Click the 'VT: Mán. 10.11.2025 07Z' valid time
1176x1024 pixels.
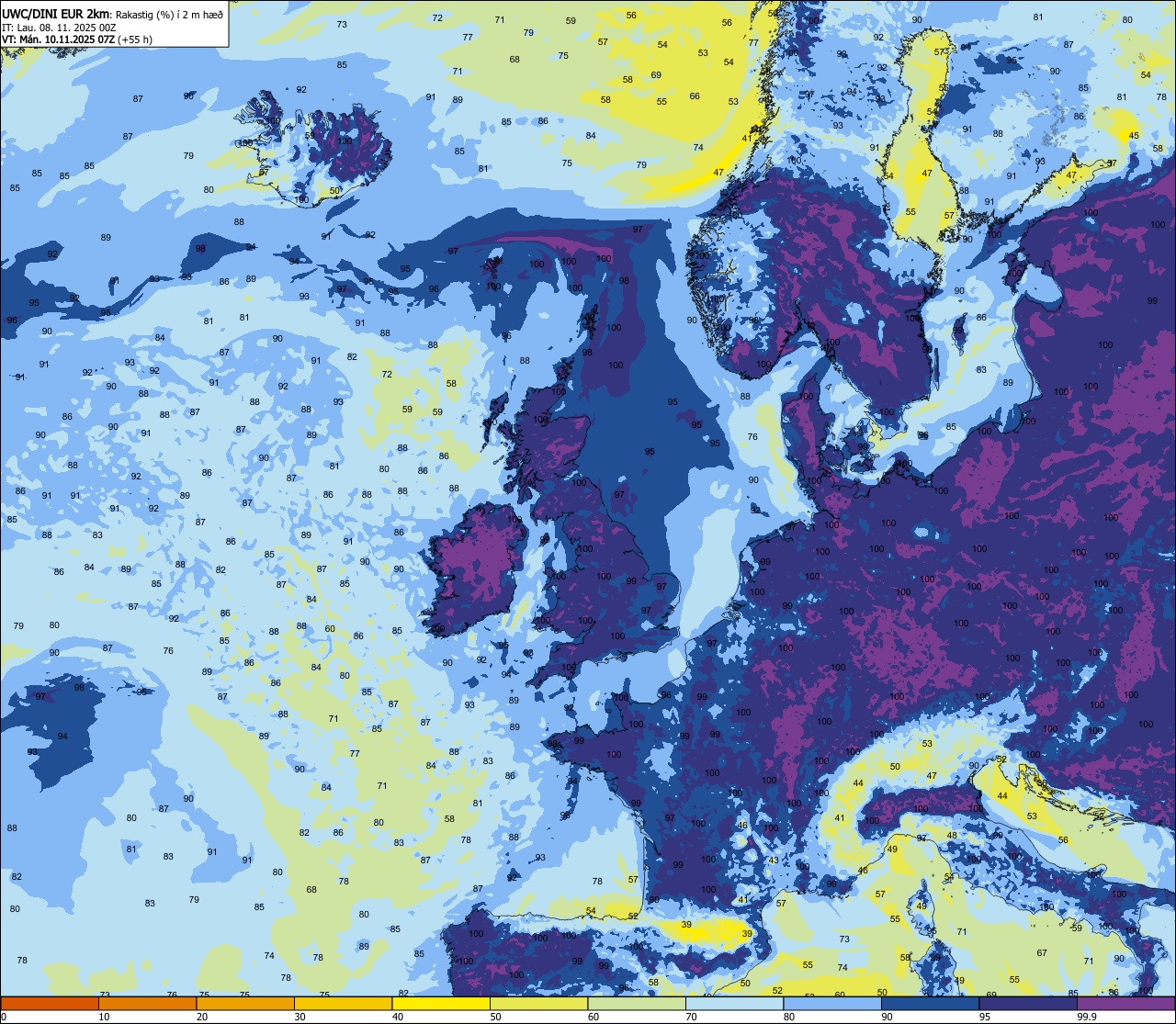point(58,39)
